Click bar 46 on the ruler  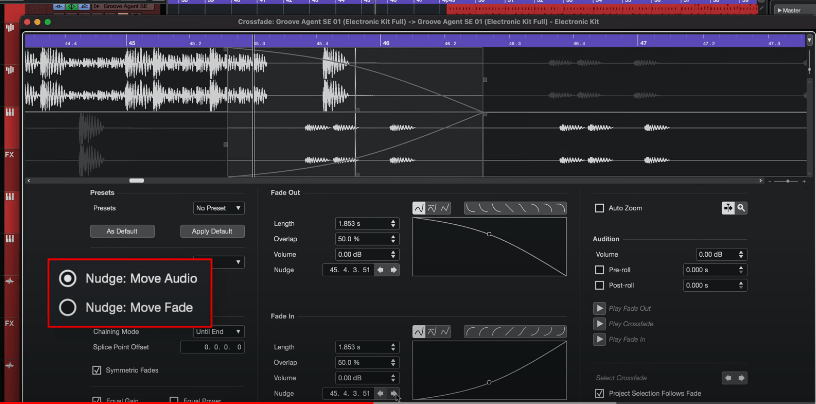(x=386, y=44)
